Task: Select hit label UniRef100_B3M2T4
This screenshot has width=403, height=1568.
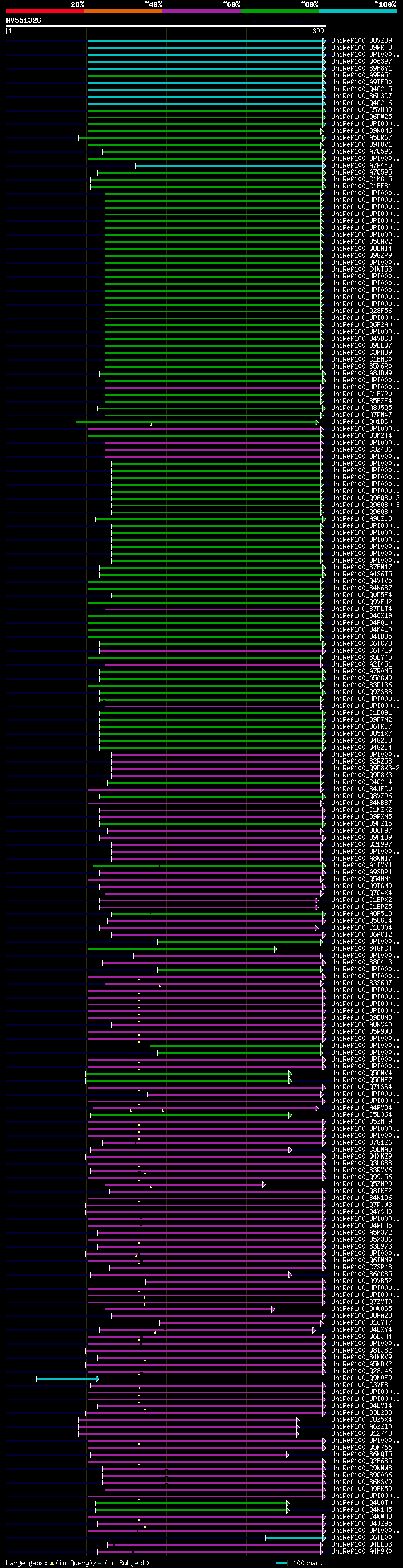Action: 361,436
